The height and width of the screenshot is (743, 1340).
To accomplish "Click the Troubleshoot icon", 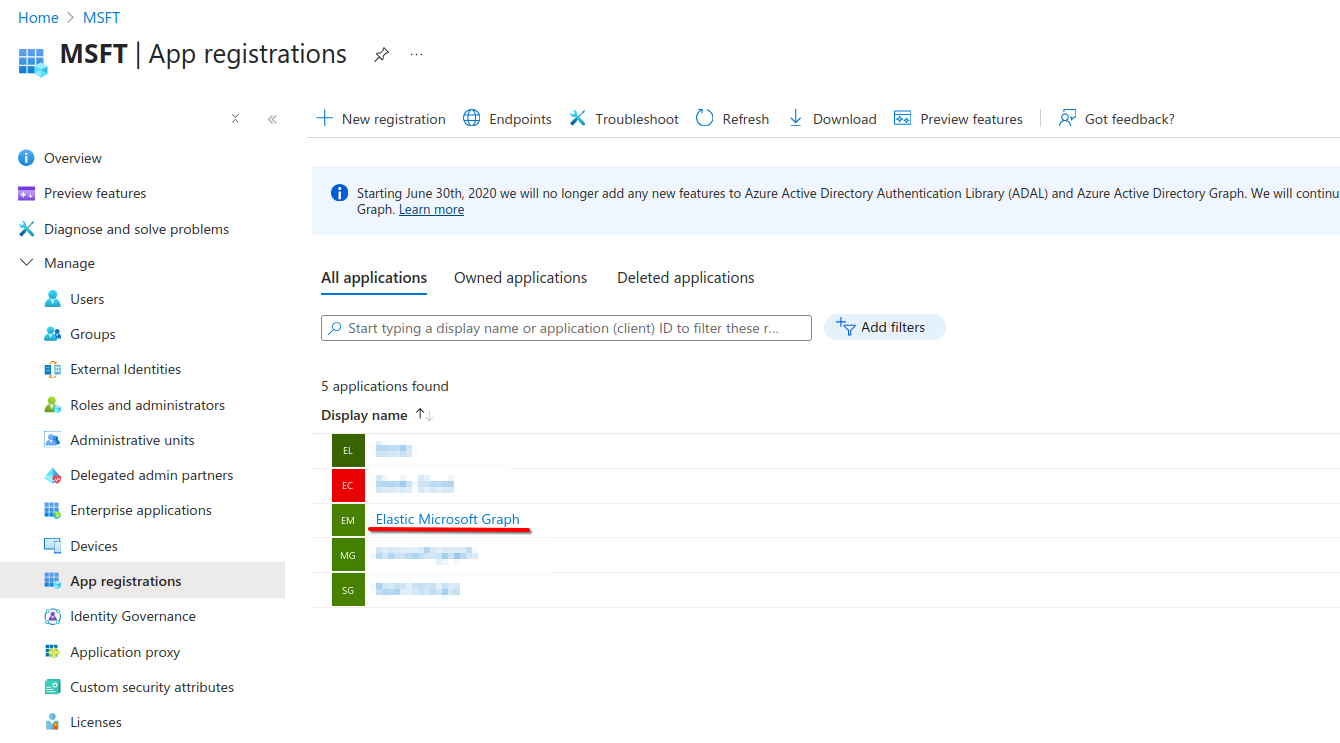I will coord(578,118).
